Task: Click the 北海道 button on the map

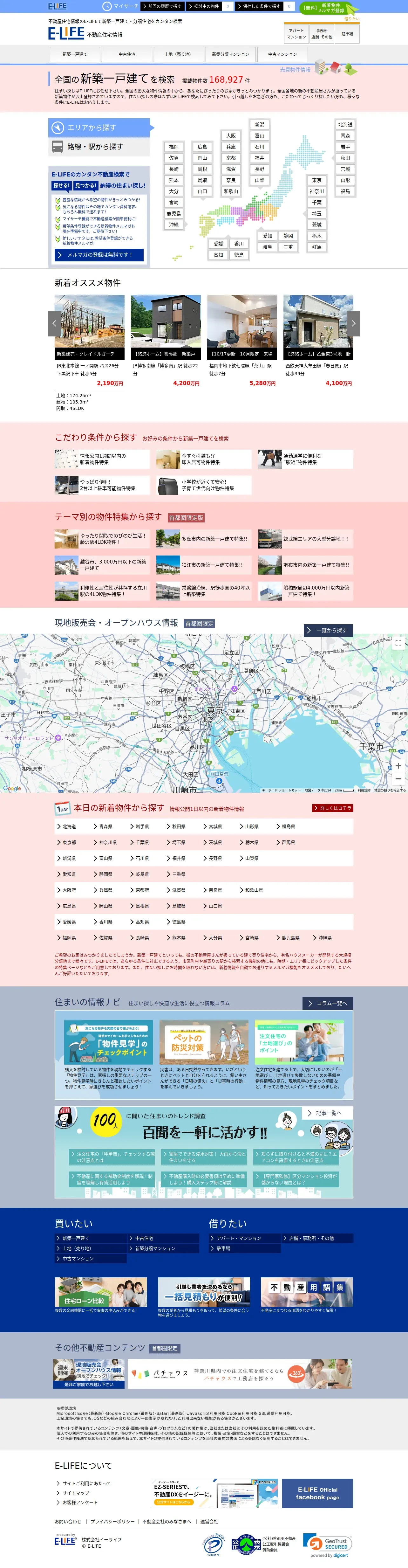Action: pyautogui.click(x=345, y=124)
